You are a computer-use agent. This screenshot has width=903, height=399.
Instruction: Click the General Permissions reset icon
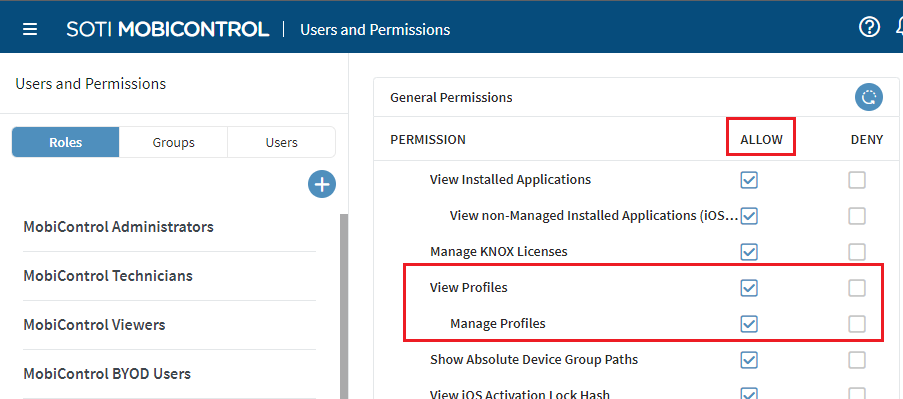(x=868, y=97)
